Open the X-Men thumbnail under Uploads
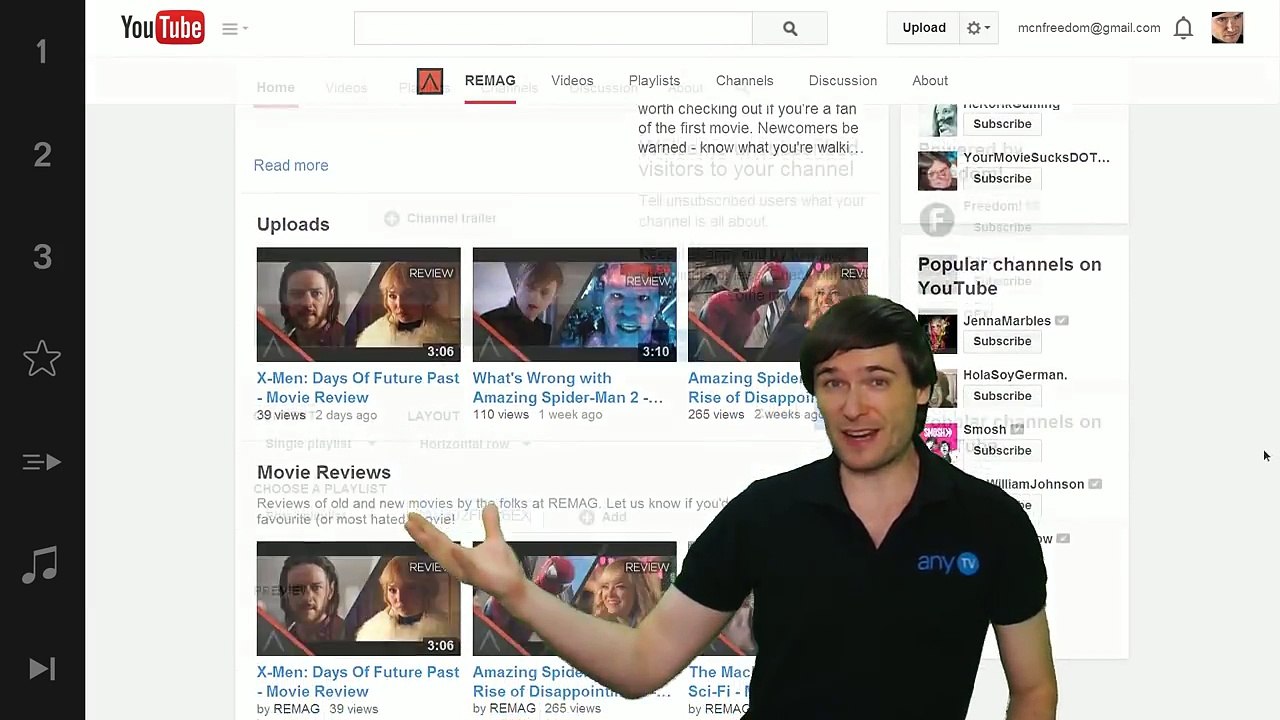 pos(359,305)
